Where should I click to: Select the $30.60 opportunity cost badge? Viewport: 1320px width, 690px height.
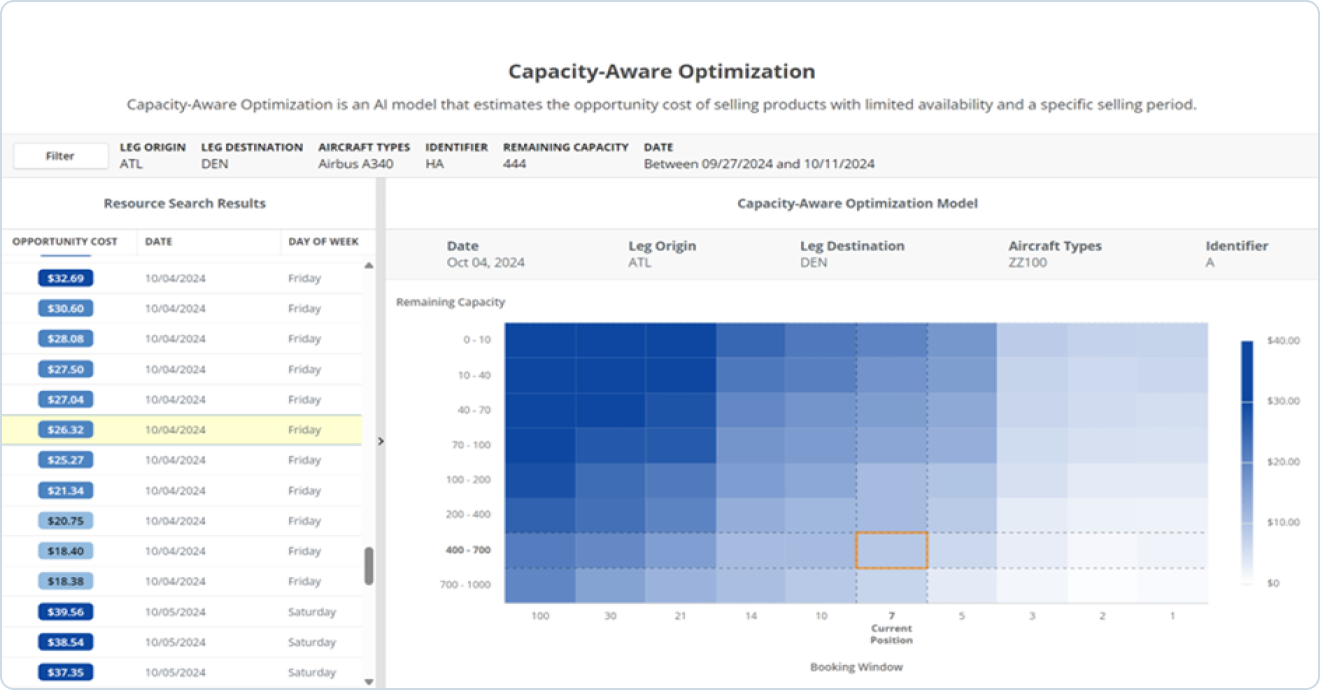pos(66,309)
